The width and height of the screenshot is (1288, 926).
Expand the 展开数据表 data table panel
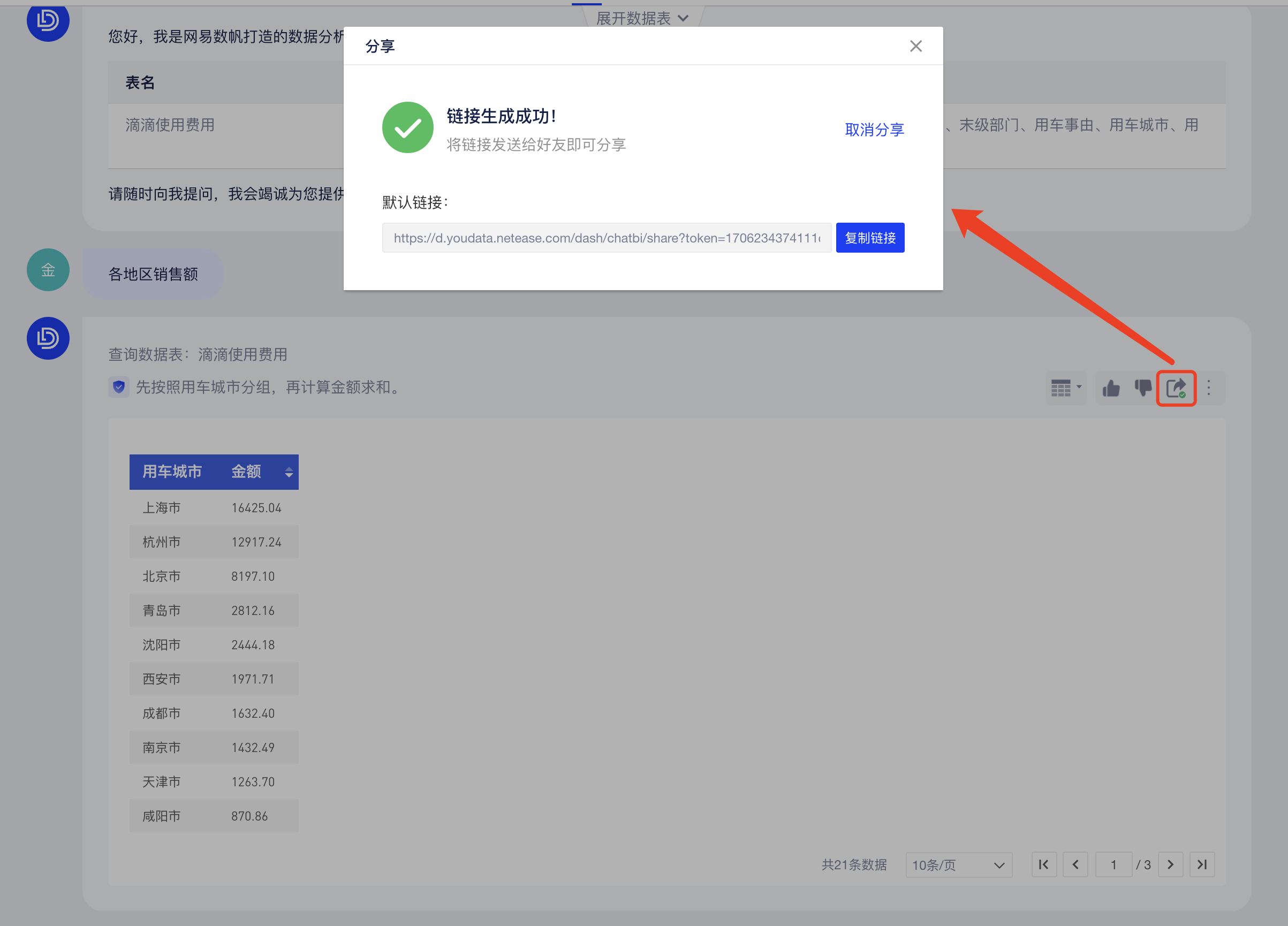click(642, 18)
